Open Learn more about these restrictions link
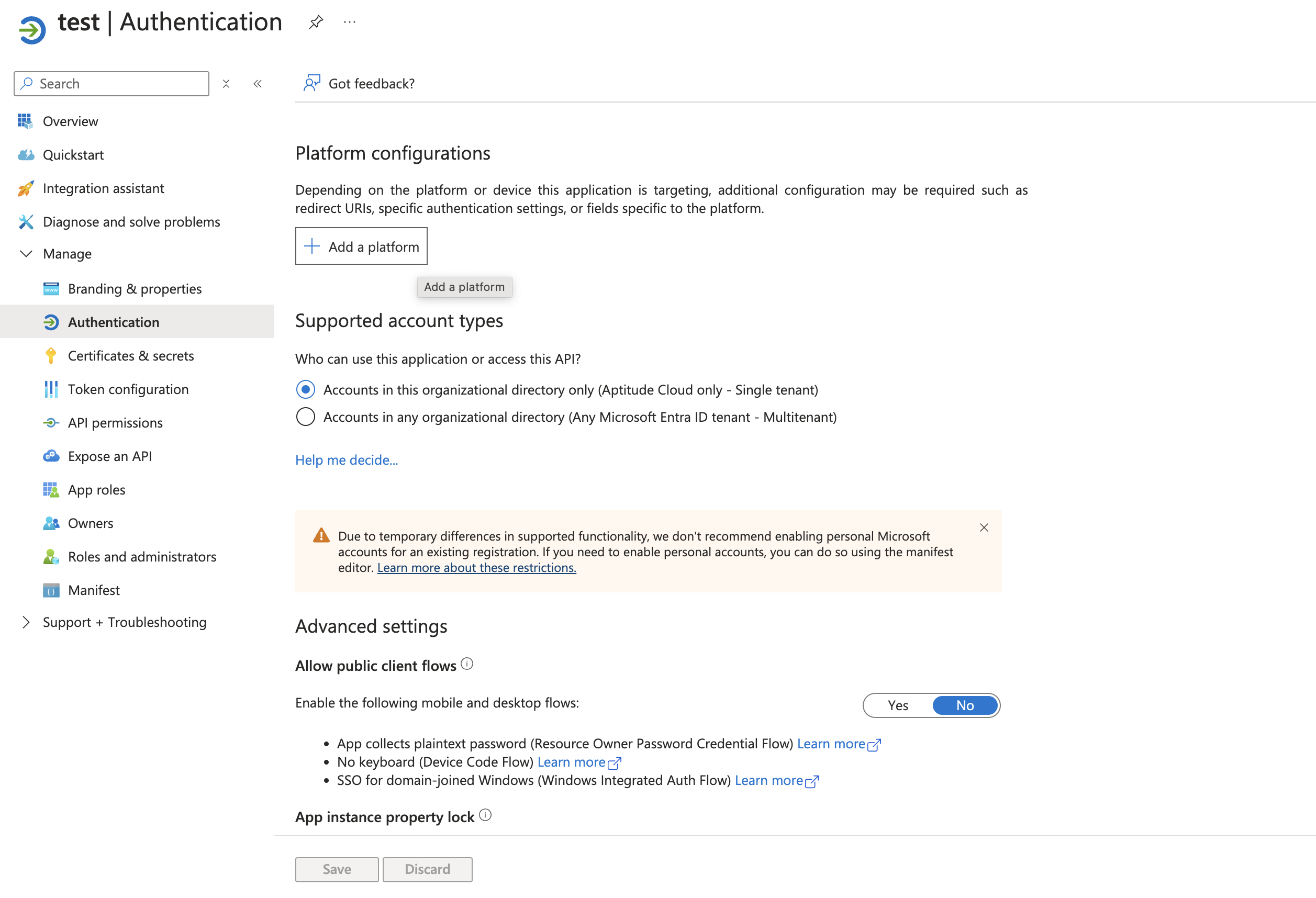The width and height of the screenshot is (1316, 898). (x=476, y=567)
